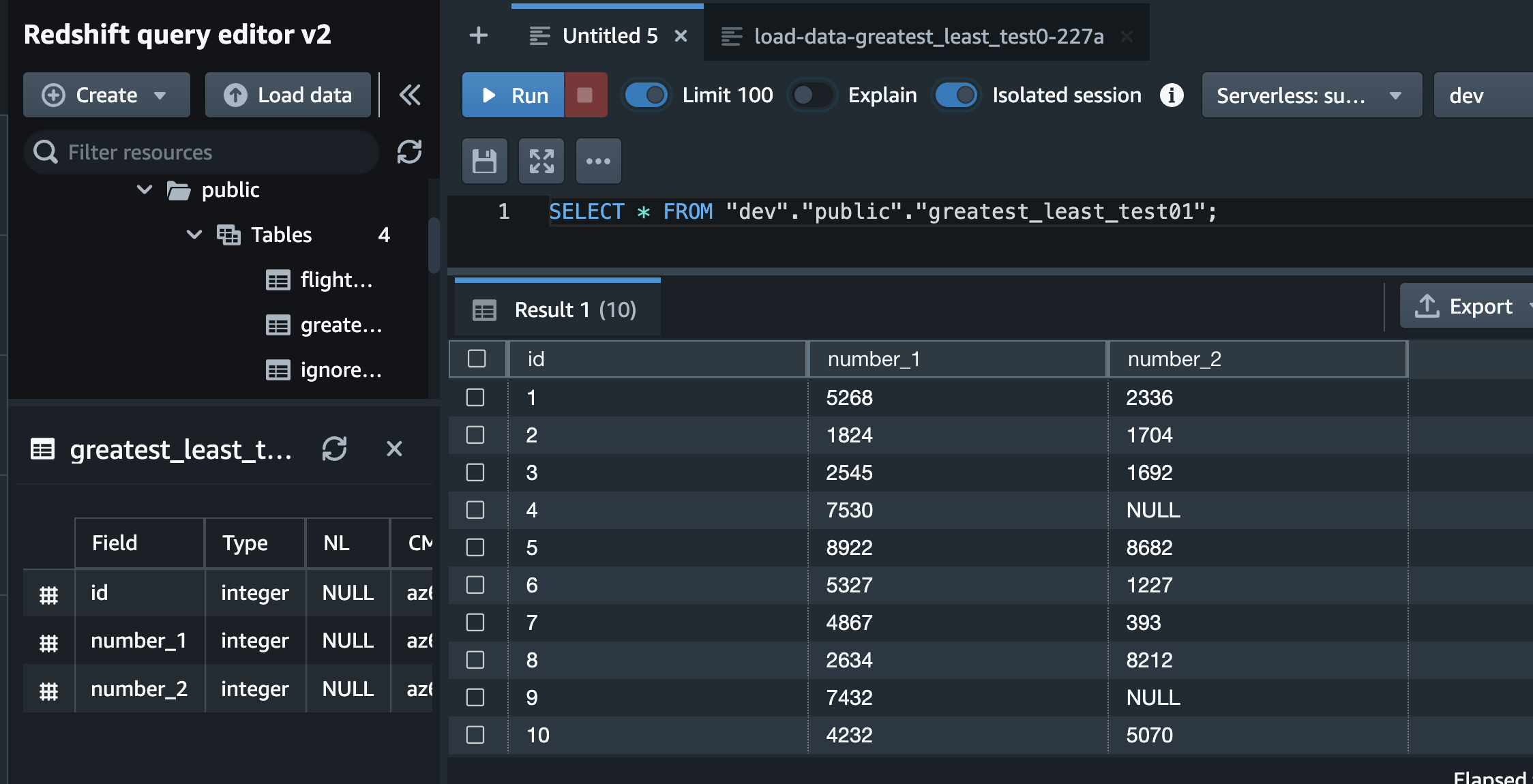This screenshot has width=1533, height=784.
Task: Toggle the Isolated session switch
Action: coord(955,95)
